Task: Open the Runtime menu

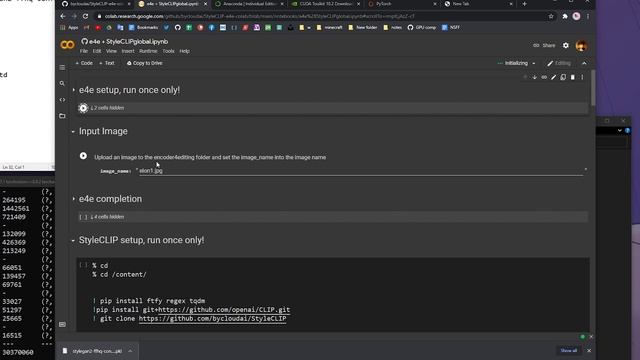Action: point(148,51)
